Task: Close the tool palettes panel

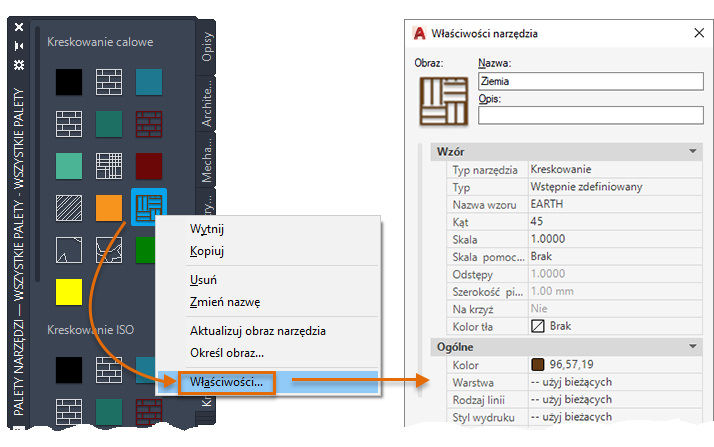Action: coord(19,27)
